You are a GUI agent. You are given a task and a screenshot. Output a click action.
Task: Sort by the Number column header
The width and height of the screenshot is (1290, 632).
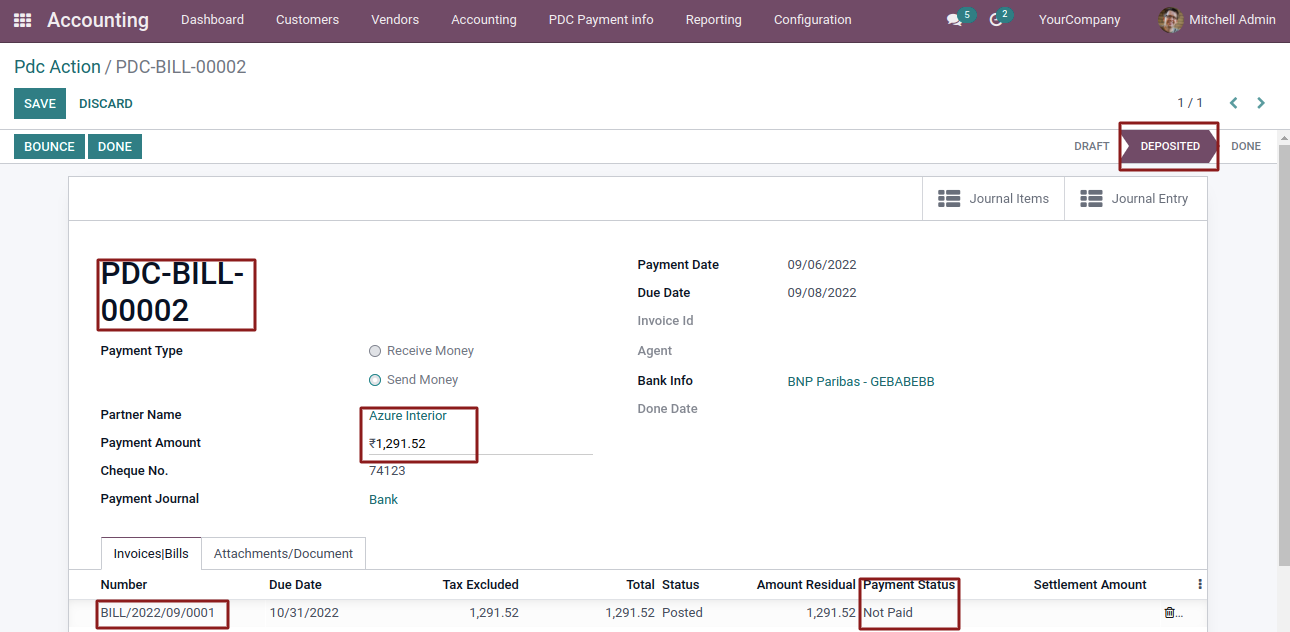pos(124,585)
